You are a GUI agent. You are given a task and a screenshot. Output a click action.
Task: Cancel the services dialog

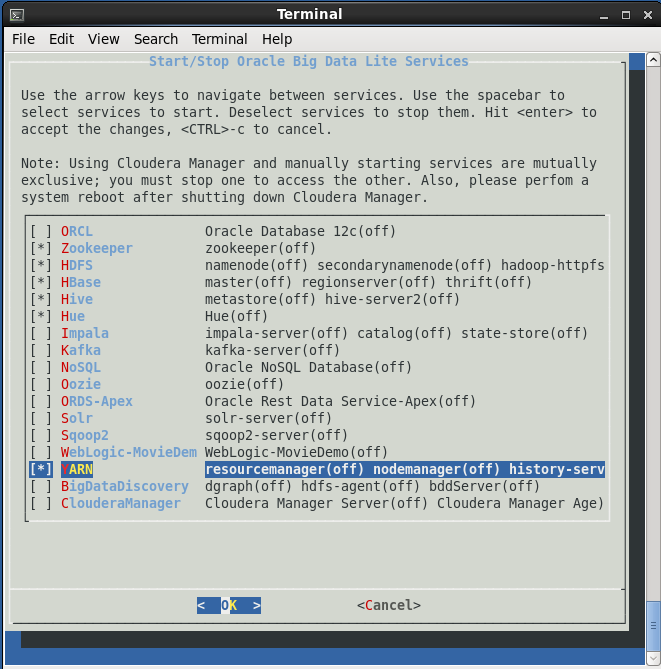point(389,605)
